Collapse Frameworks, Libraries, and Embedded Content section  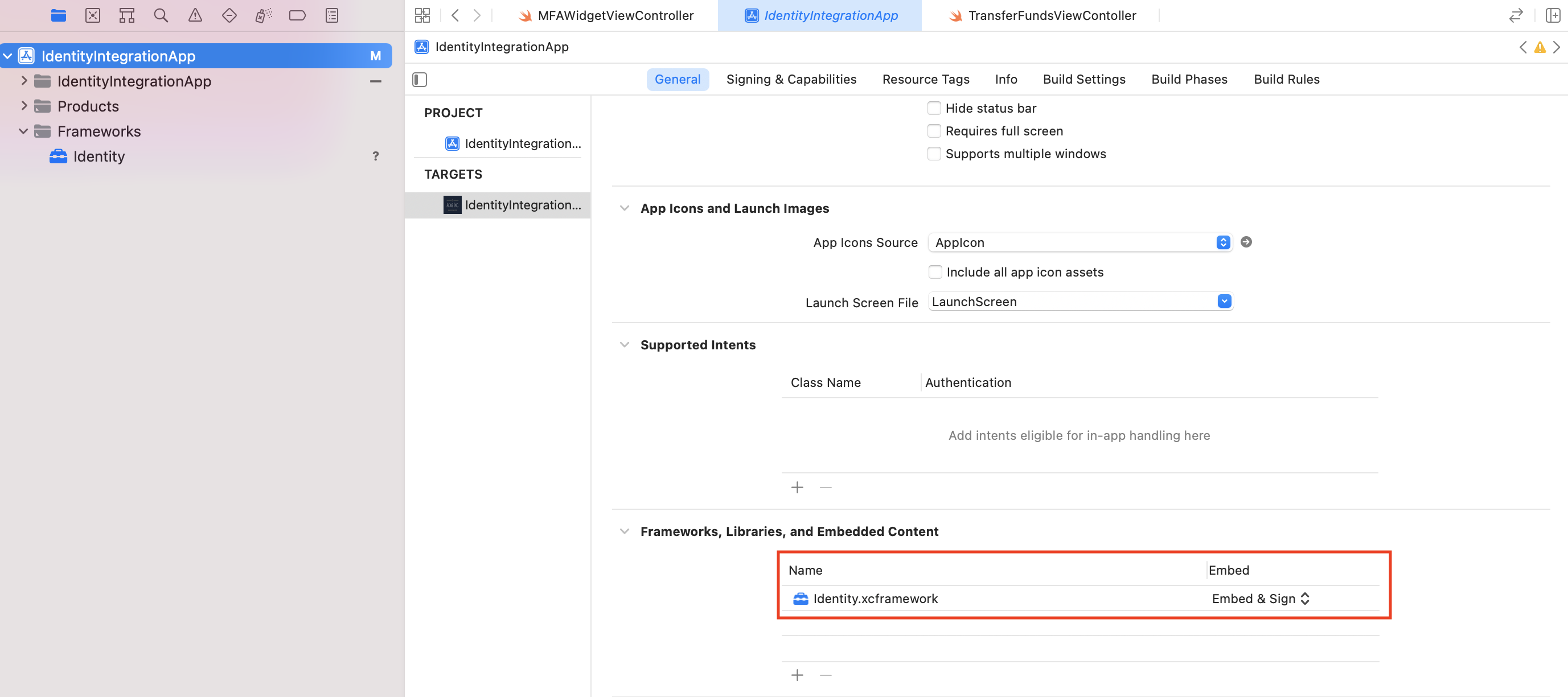click(624, 531)
